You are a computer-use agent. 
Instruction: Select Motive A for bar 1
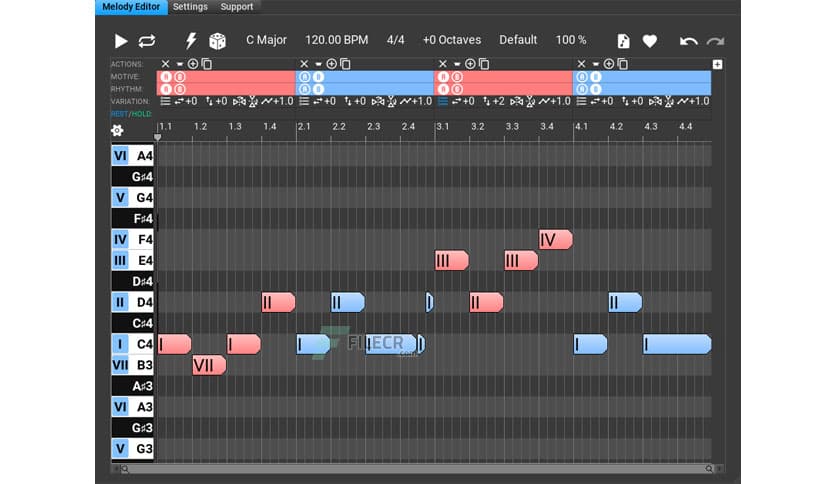(x=166, y=77)
